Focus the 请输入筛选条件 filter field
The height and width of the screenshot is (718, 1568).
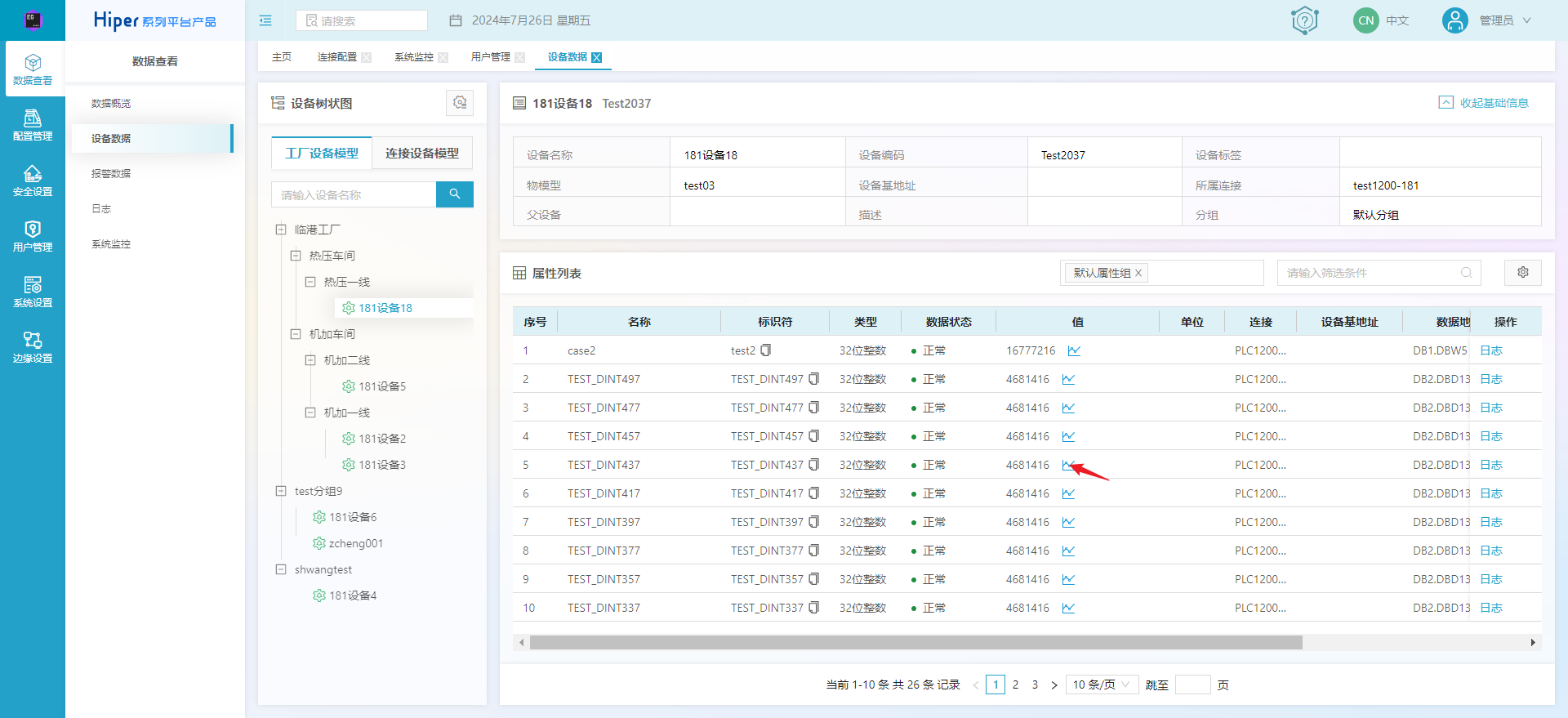click(1379, 273)
